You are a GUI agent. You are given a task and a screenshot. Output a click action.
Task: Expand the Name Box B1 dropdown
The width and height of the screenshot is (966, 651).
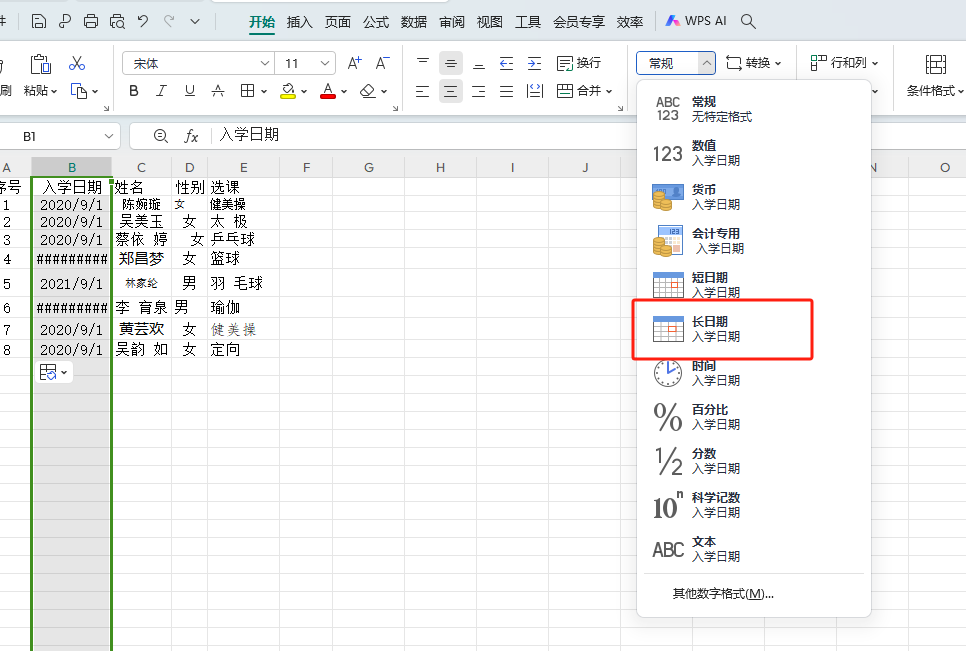pyautogui.click(x=109, y=136)
